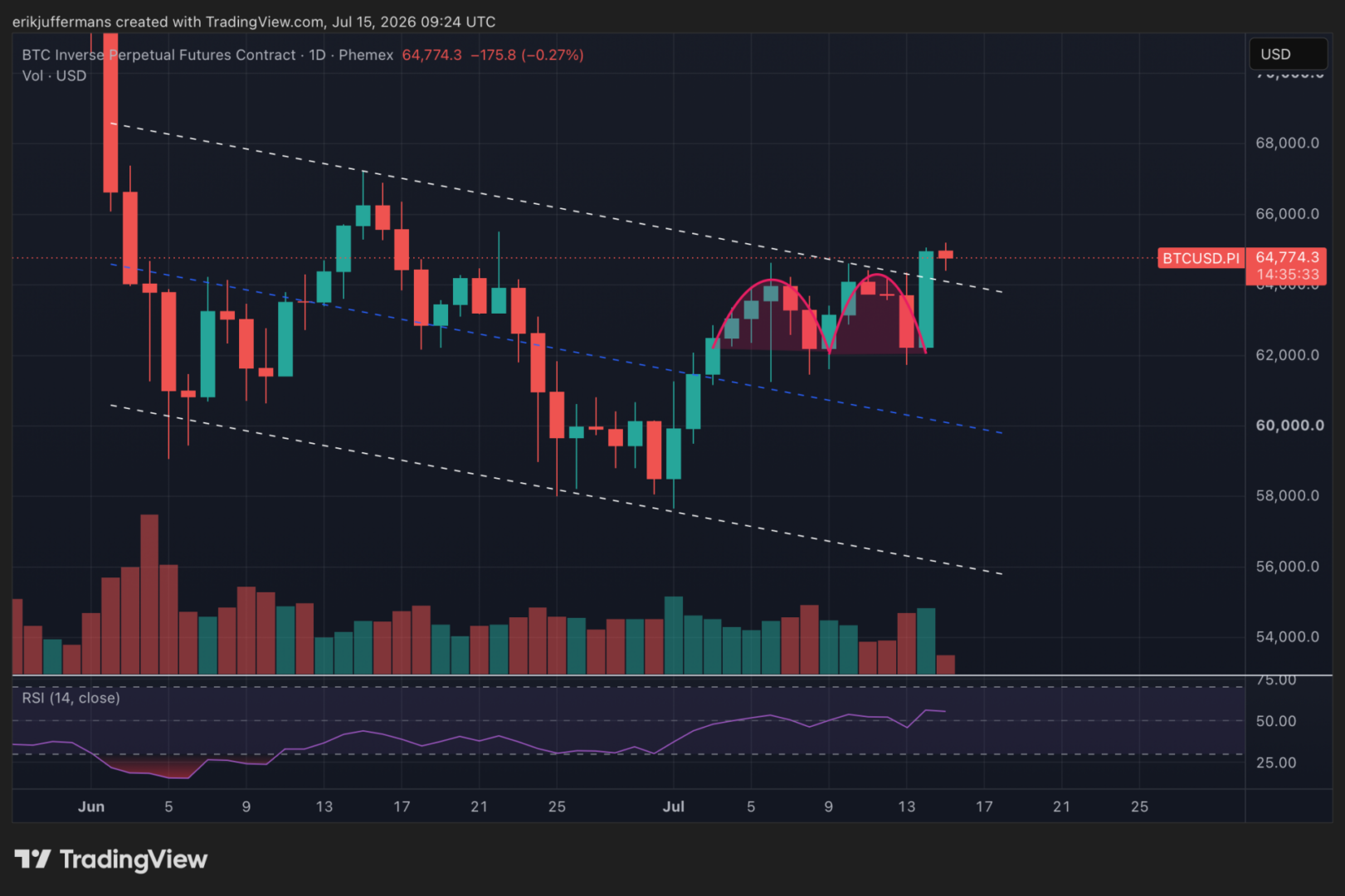The image size is (1345, 896).
Task: Click the tallest June volume bar
Action: tap(149, 594)
